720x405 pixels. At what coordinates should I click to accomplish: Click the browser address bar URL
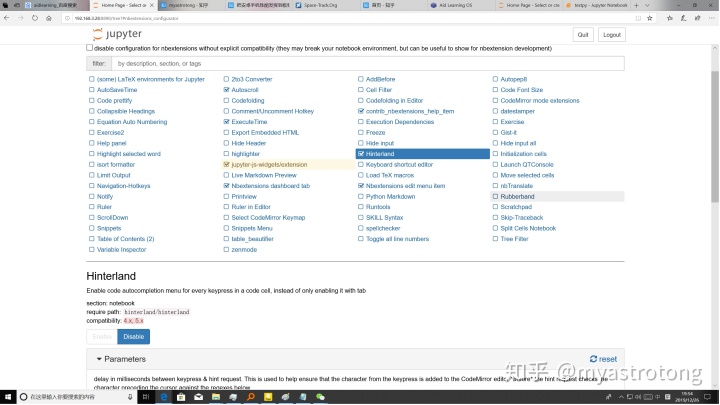pos(126,18)
